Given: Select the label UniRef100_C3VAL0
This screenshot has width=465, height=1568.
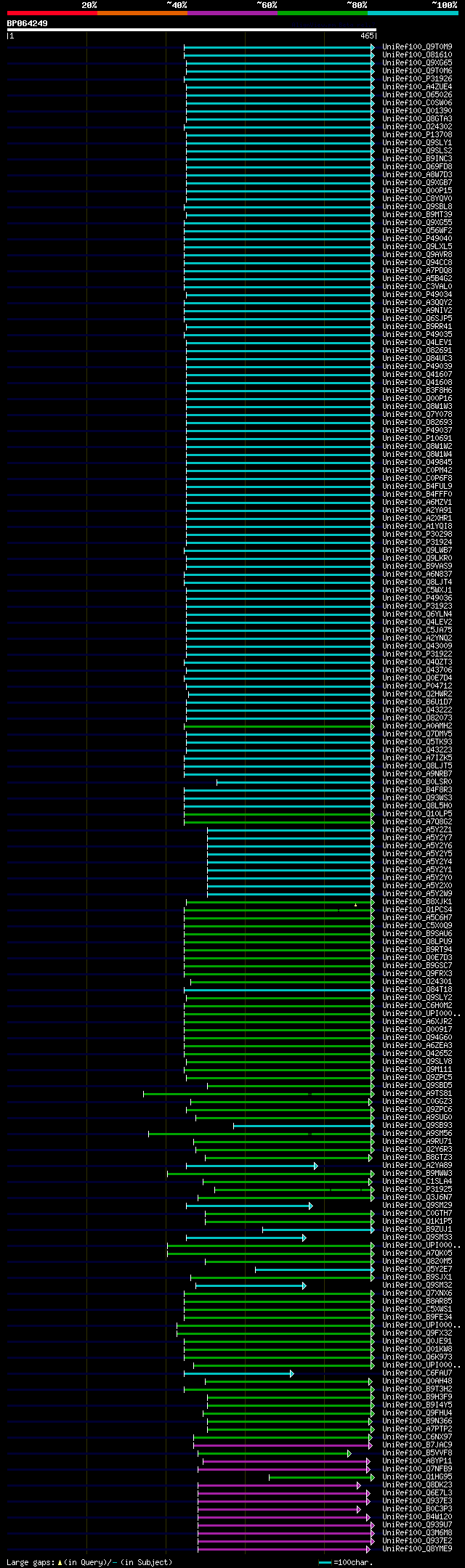Looking at the screenshot, I should pos(417,286).
